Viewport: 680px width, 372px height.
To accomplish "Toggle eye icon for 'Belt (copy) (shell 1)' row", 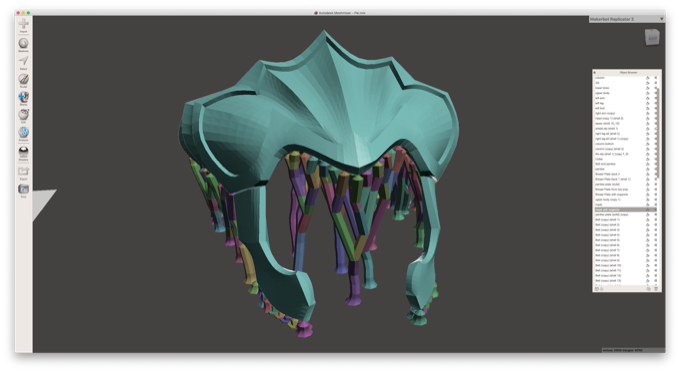I will coord(656,220).
